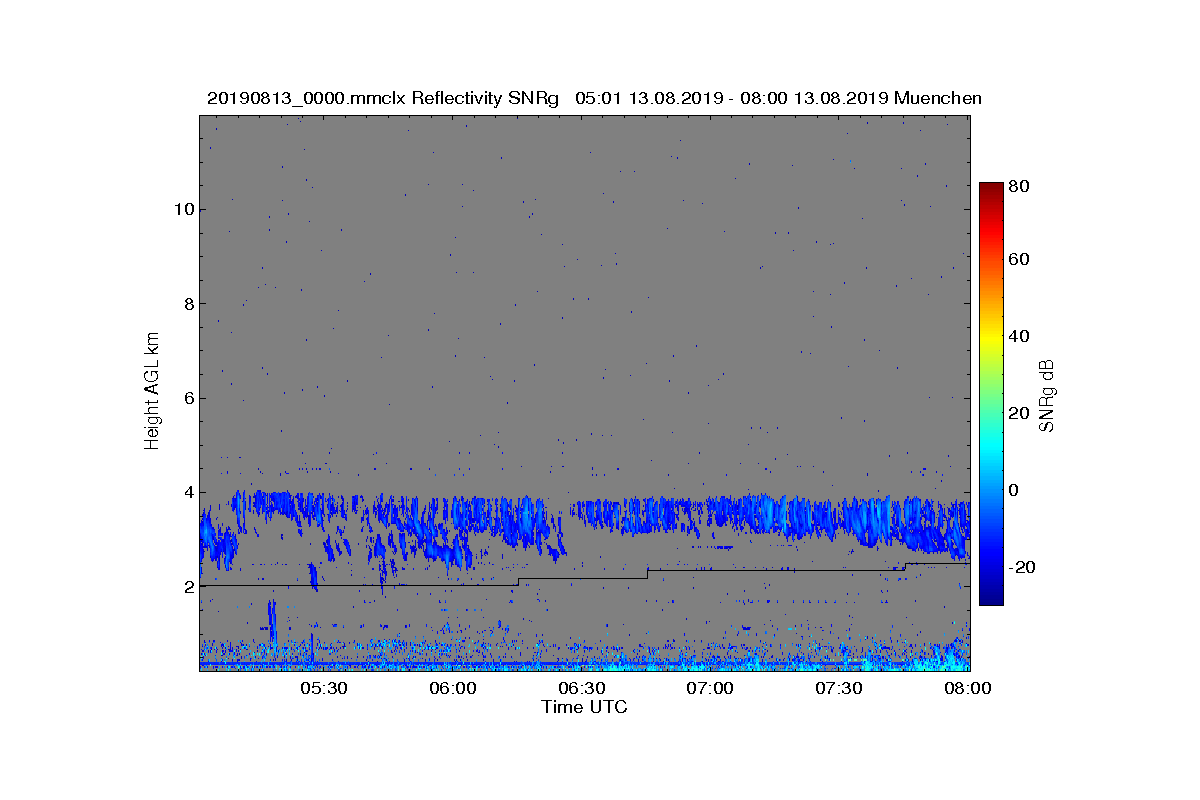Image resolution: width=1200 pixels, height=800 pixels.
Task: Click the colorbar tick label 60
Action: coord(1020,260)
